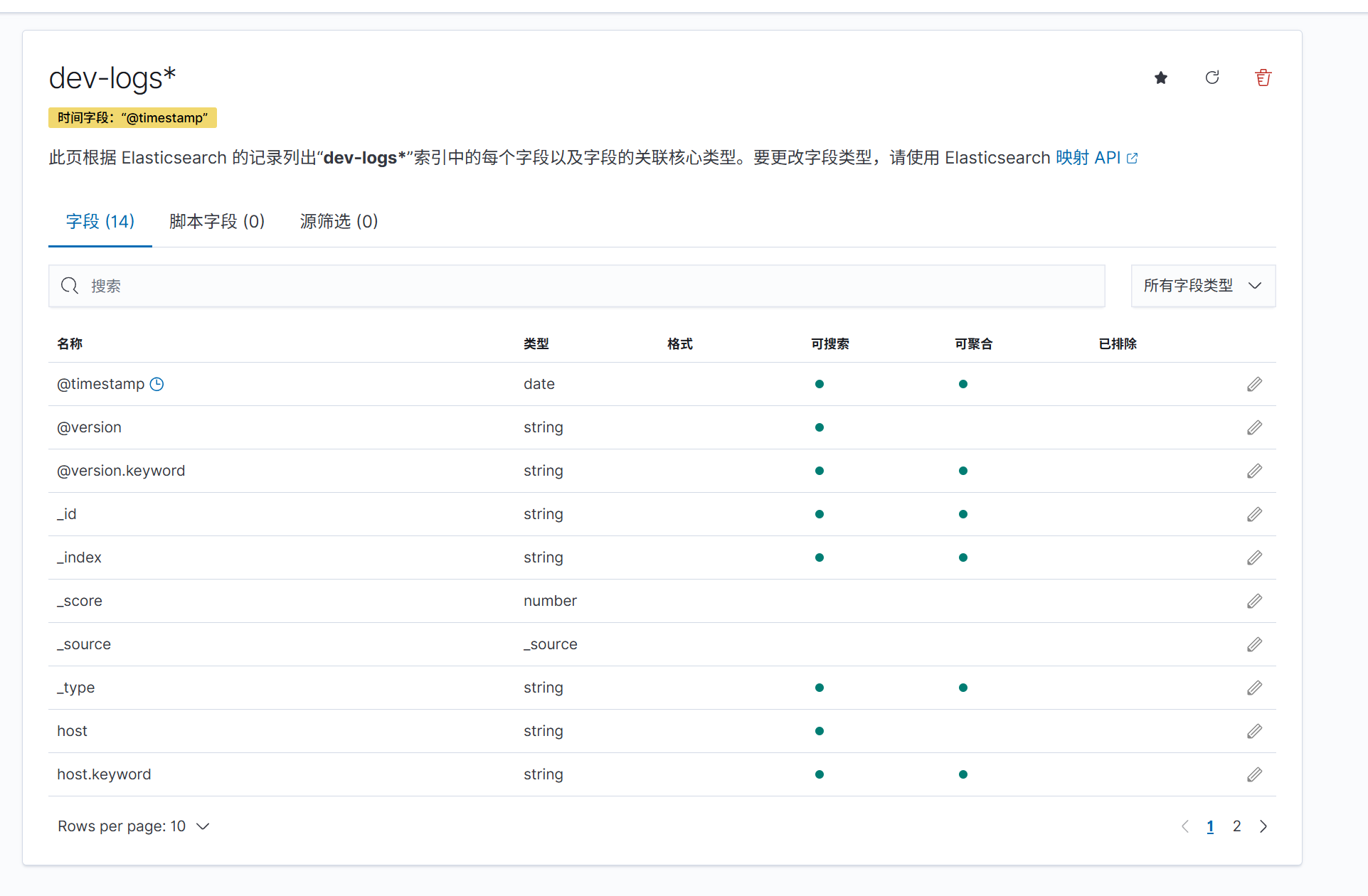1368x896 pixels.
Task: Select the 字段 (14) tab
Action: (100, 222)
